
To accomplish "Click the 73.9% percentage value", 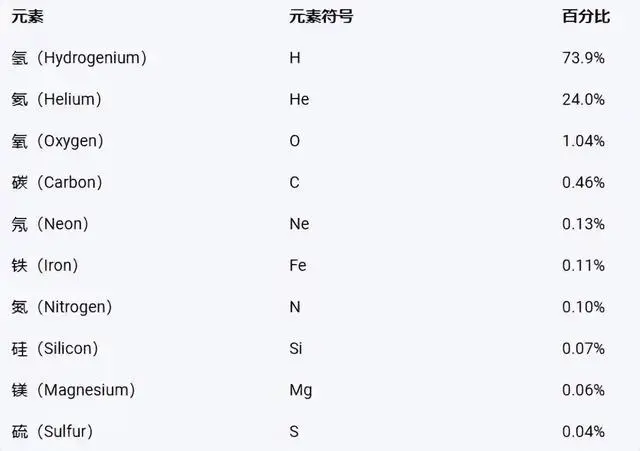I will pos(583,58).
